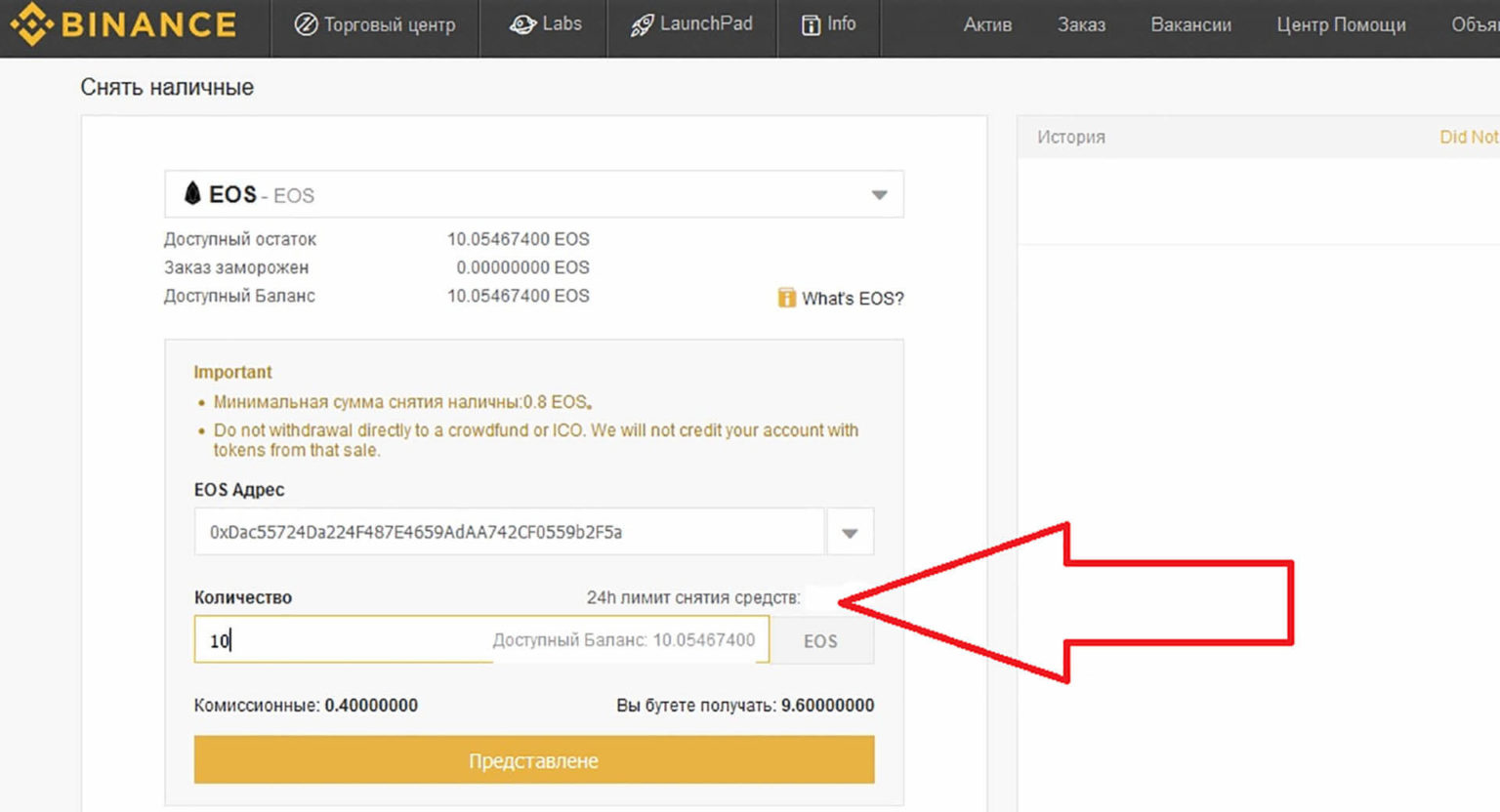Expand the EOS coin selector dropdown

click(879, 195)
